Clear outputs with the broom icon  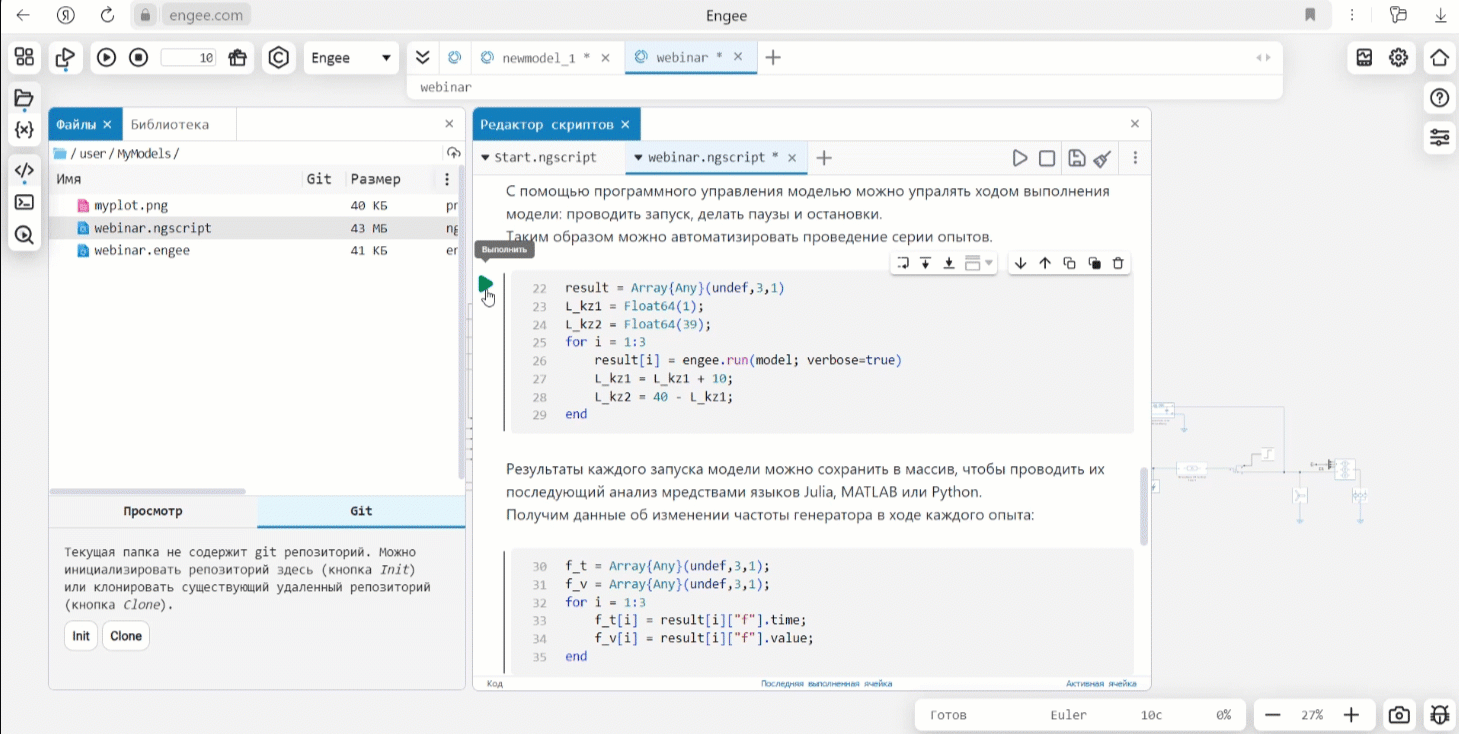pos(1102,158)
